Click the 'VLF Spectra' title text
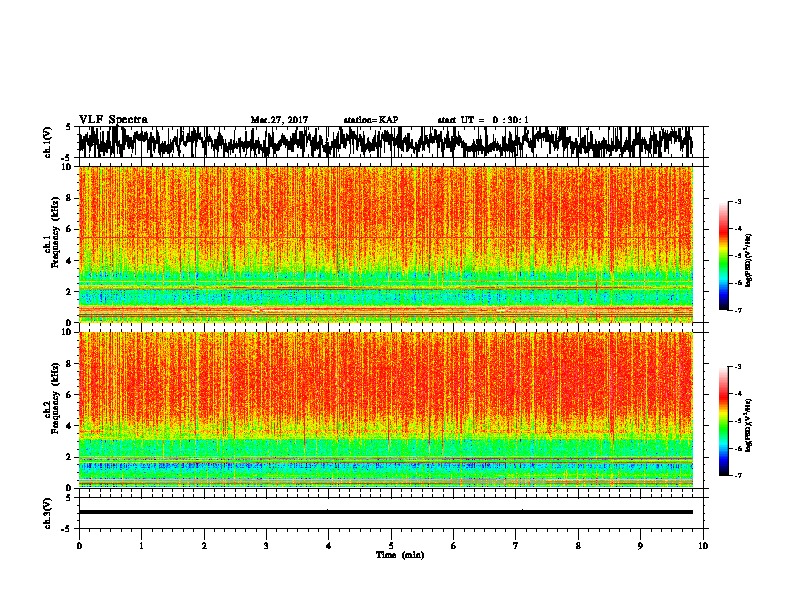792x612 pixels. click(113, 120)
